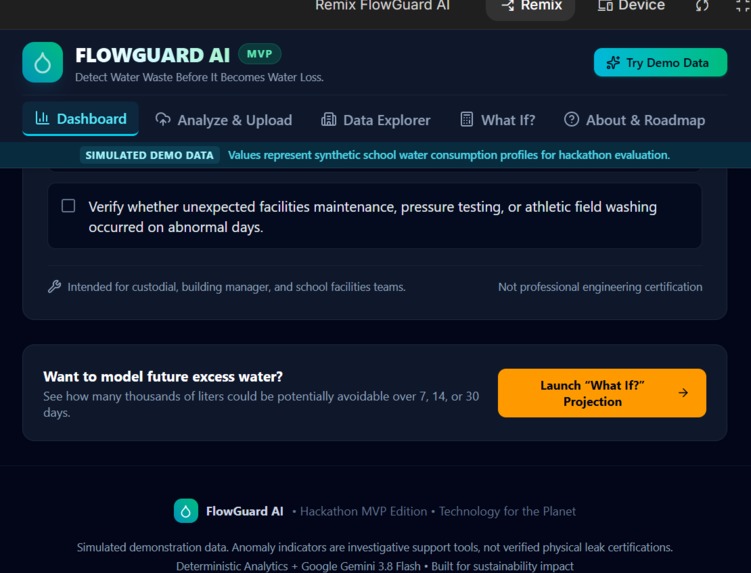Click the "Values represent synthetic school water" banner text
The image size is (751, 573).
coord(449,155)
